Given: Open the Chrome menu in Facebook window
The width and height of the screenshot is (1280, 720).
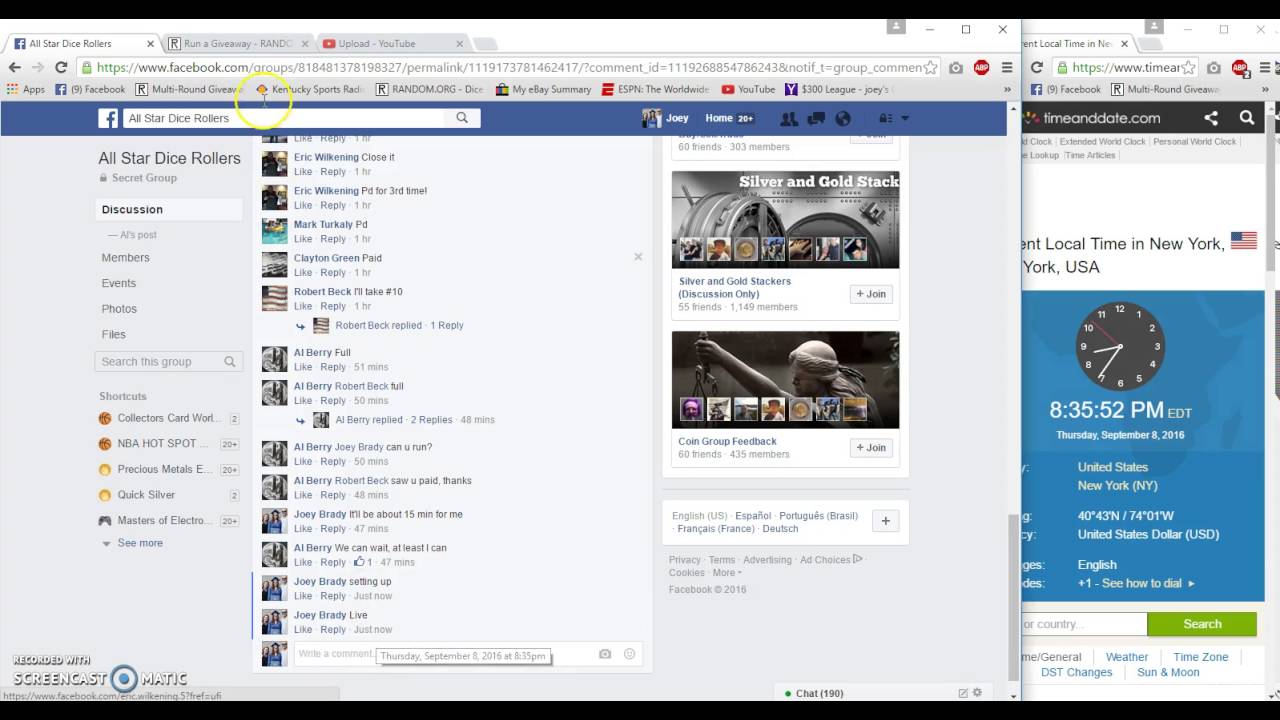Looking at the screenshot, I should pos(1006,67).
